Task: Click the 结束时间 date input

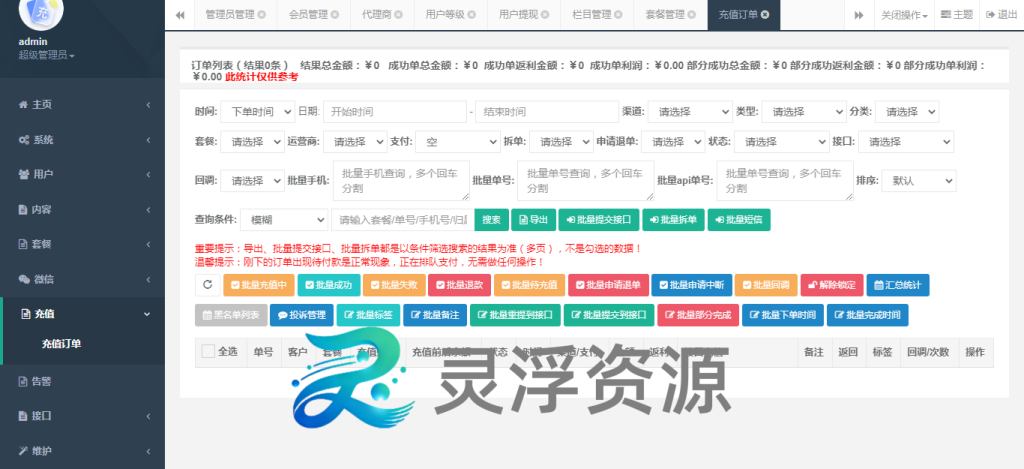Action: 547,112
